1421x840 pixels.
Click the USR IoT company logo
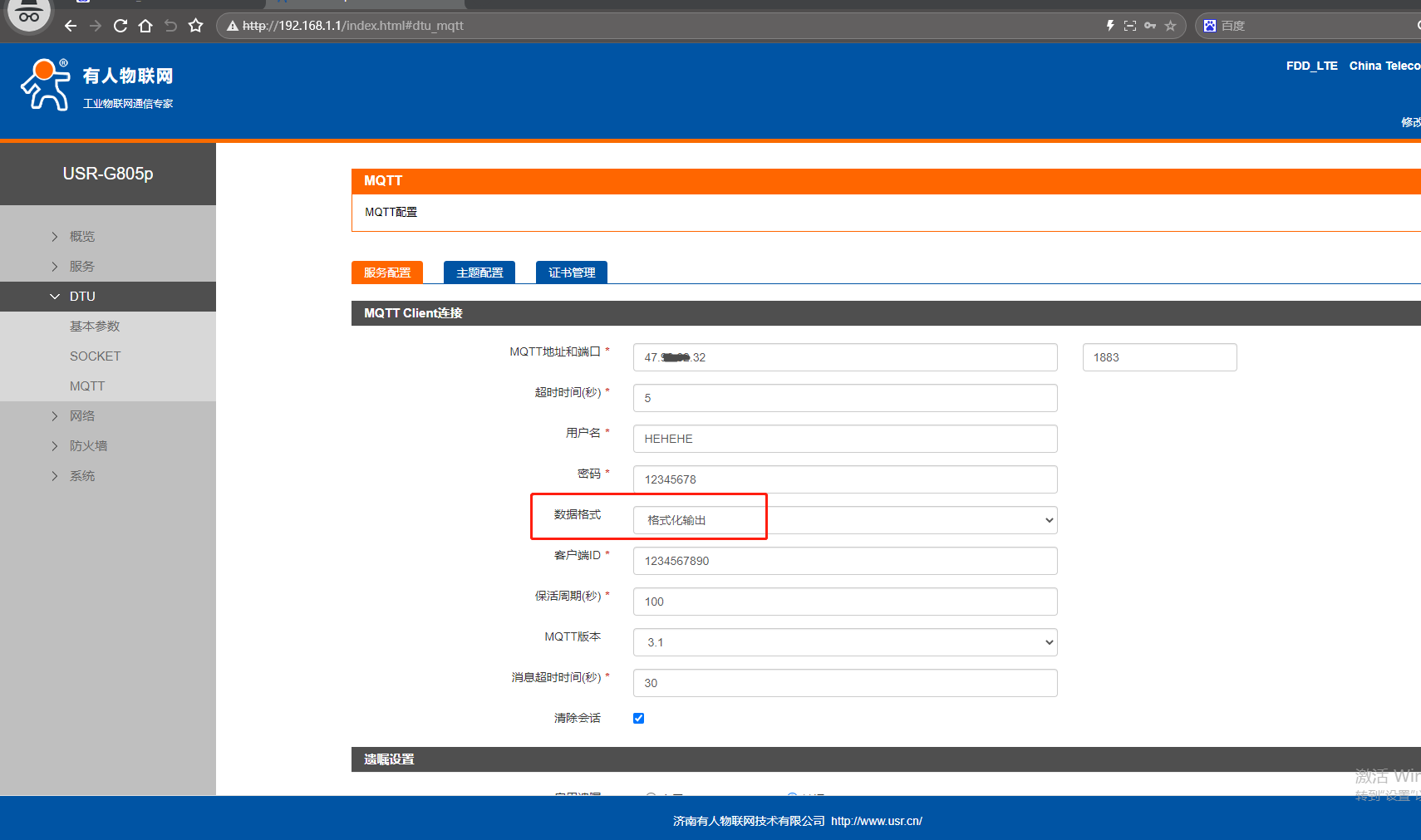tap(97, 86)
